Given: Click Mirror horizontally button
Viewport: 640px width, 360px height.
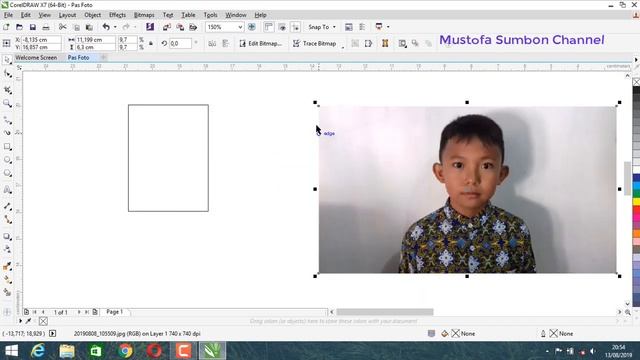Looking at the screenshot, I should (x=212, y=43).
